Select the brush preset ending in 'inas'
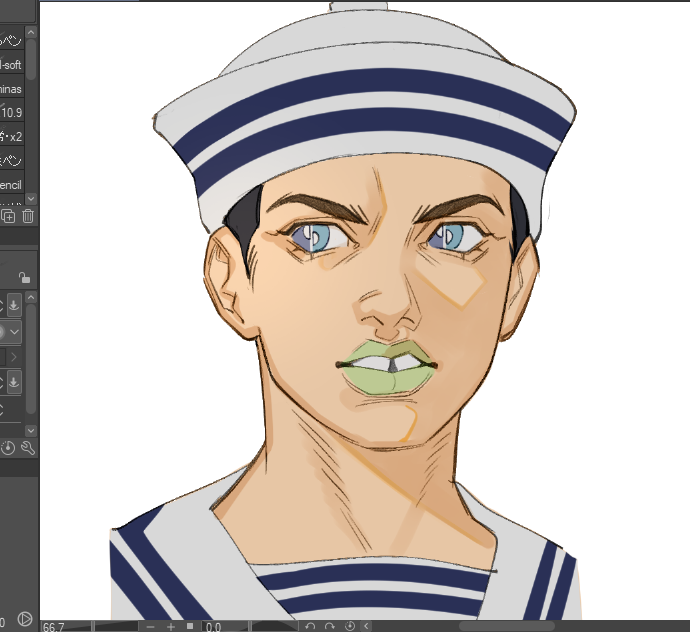This screenshot has height=632, width=690. pyautogui.click(x=12, y=89)
